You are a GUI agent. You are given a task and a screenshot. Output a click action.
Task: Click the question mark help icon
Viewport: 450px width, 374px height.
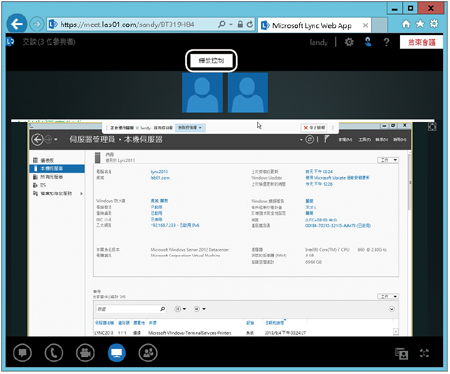[x=386, y=42]
